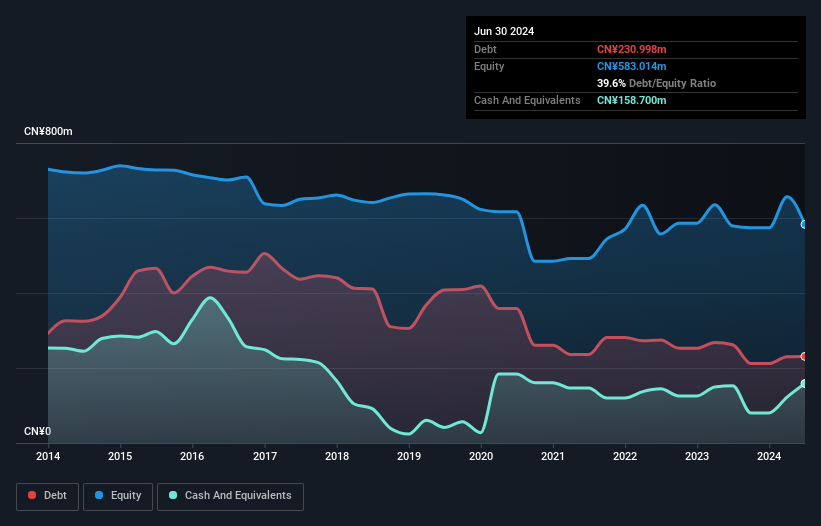Select the teal Cash endpoint marker on the chart

click(x=804, y=384)
